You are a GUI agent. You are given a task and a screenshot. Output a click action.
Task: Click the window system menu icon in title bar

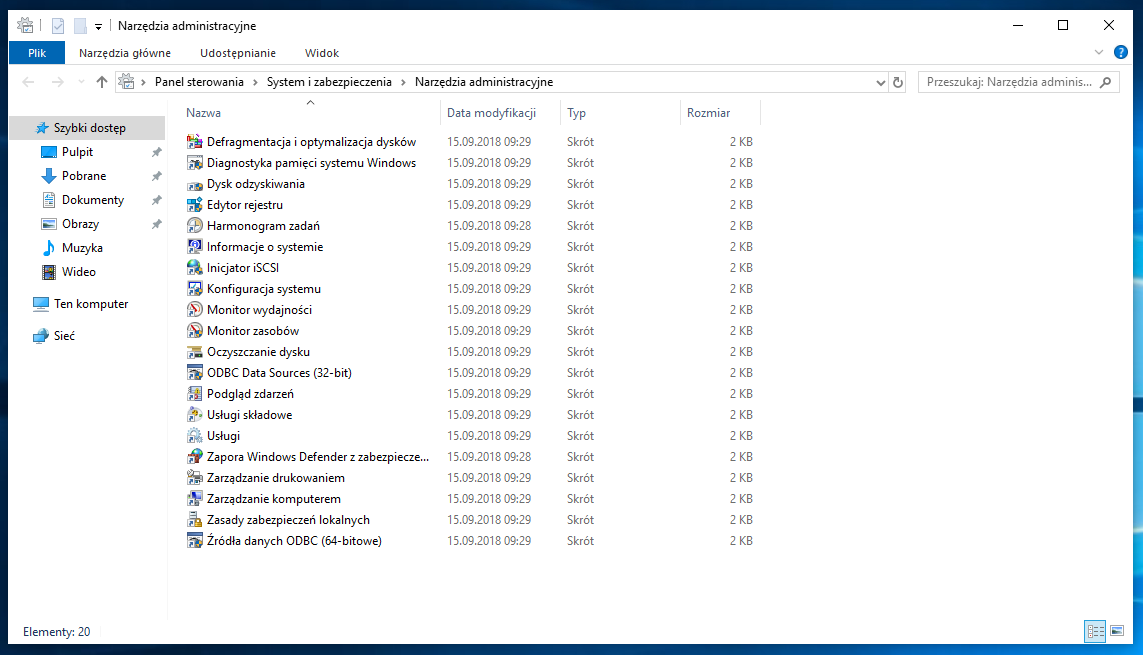pos(26,26)
